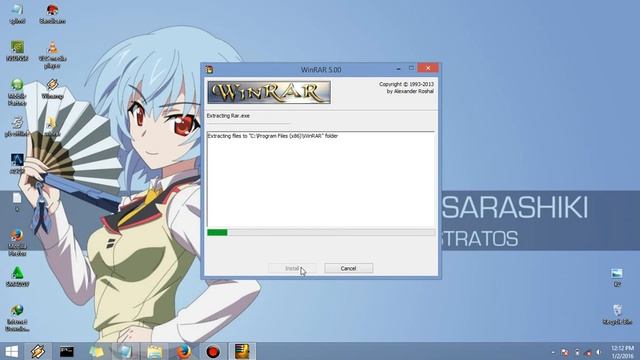640x360 pixels.
Task: Open the Windows Start button
Action: 11,351
